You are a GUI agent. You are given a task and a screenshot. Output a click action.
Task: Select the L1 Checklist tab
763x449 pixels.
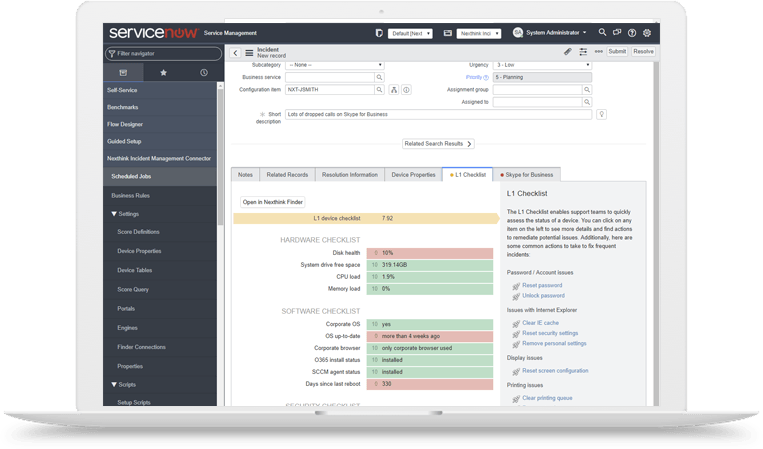coord(468,175)
